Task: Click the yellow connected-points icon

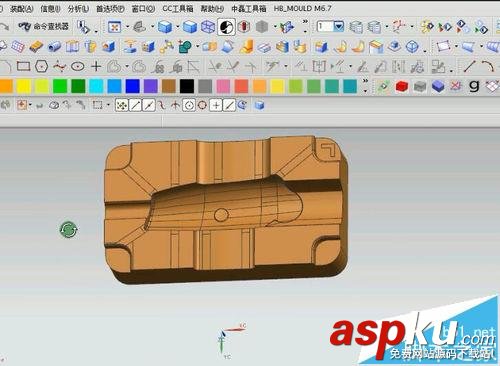Action: (x=166, y=47)
